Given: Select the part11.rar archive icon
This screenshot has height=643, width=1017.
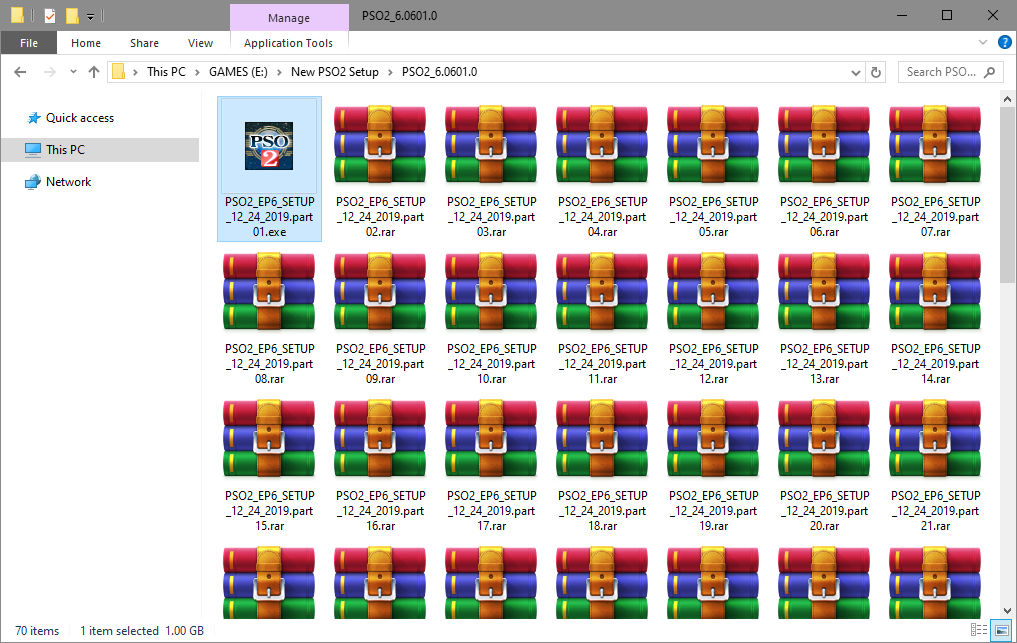Looking at the screenshot, I should coord(602,292).
